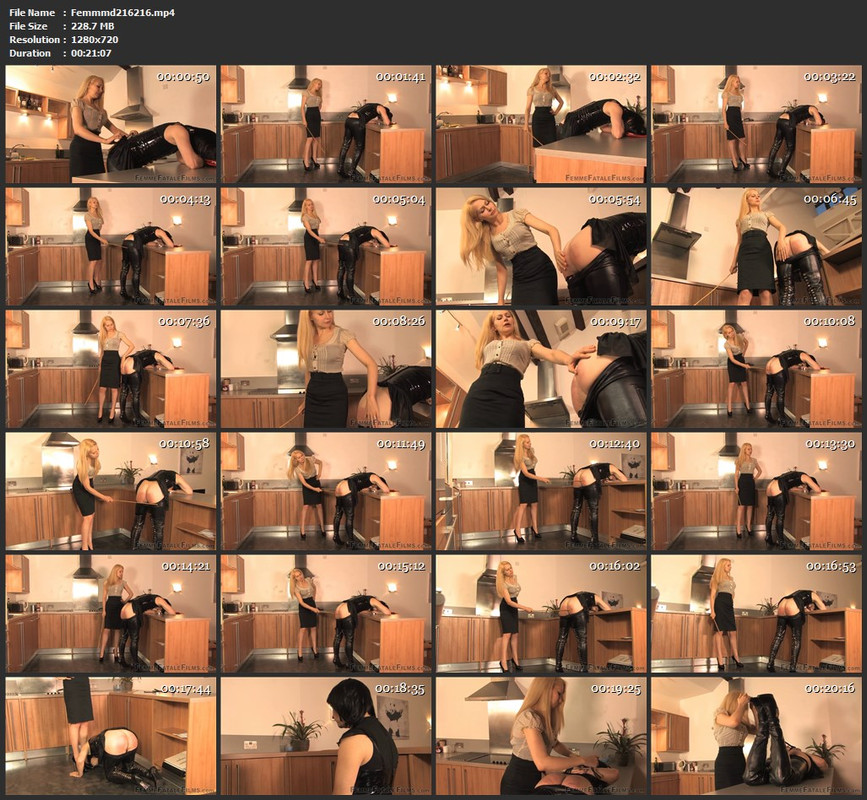This screenshot has width=867, height=800.
Task: Click the thumbnail at 00:09:17
Action: click(x=541, y=369)
